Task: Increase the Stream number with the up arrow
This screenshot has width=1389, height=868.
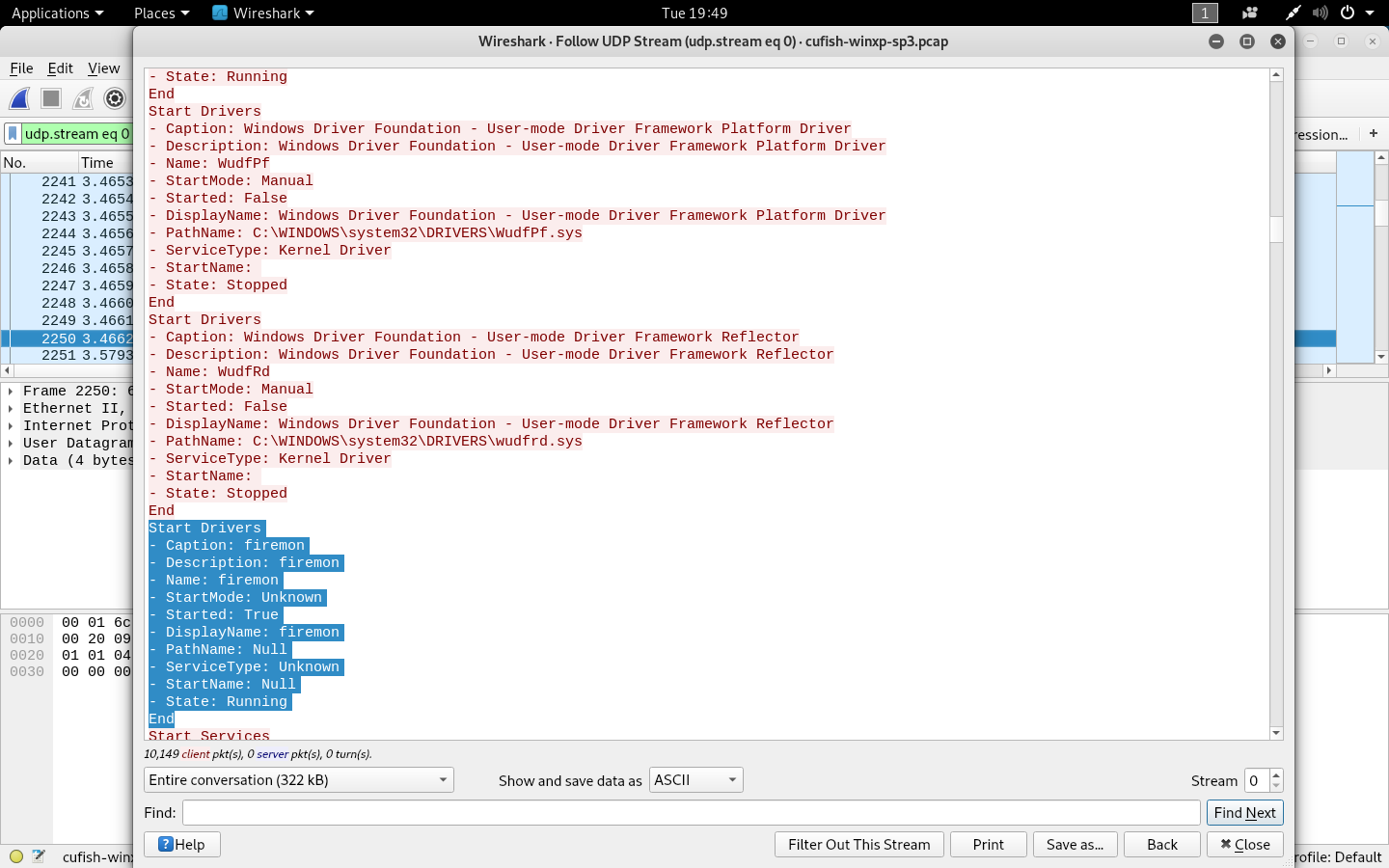Action: [x=1276, y=774]
